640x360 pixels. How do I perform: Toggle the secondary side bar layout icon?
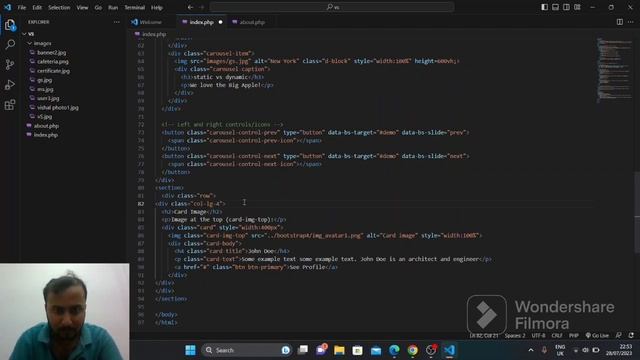pyautogui.click(x=567, y=7)
